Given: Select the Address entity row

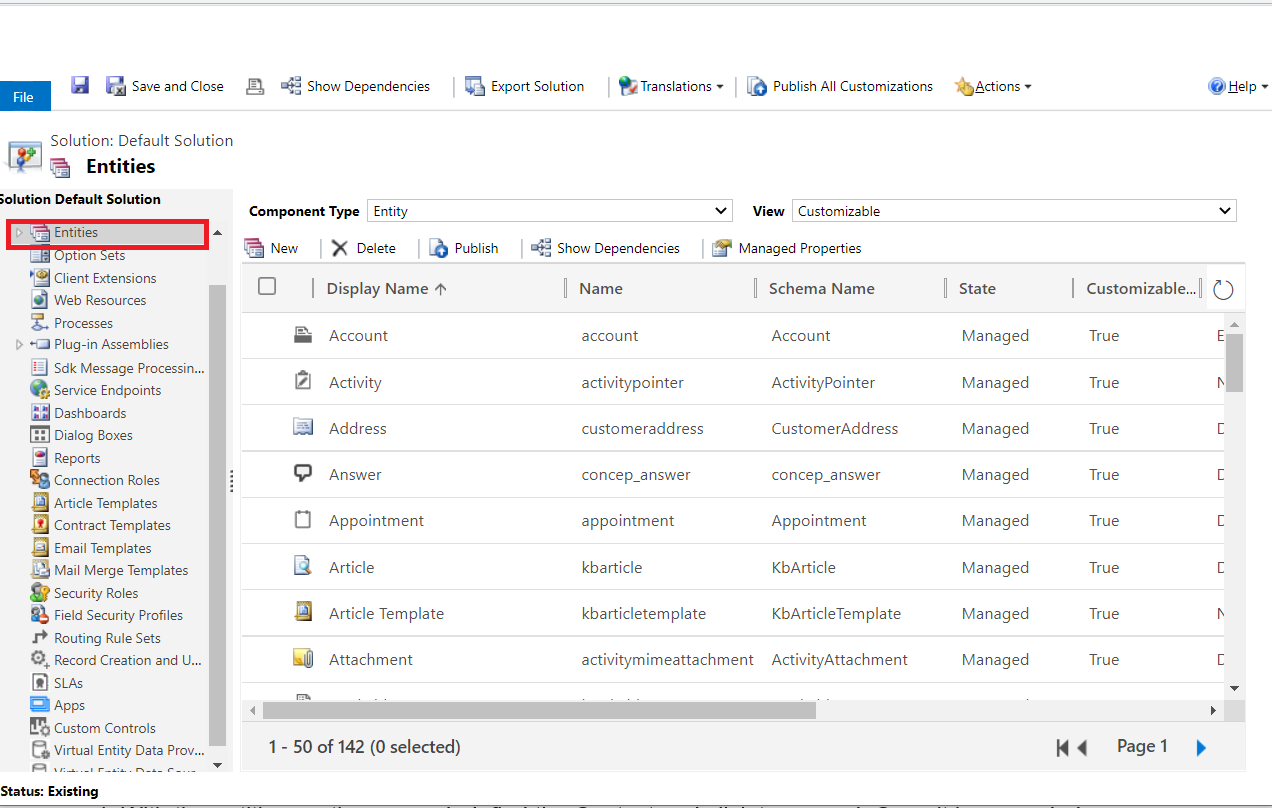Looking at the screenshot, I should 732,428.
